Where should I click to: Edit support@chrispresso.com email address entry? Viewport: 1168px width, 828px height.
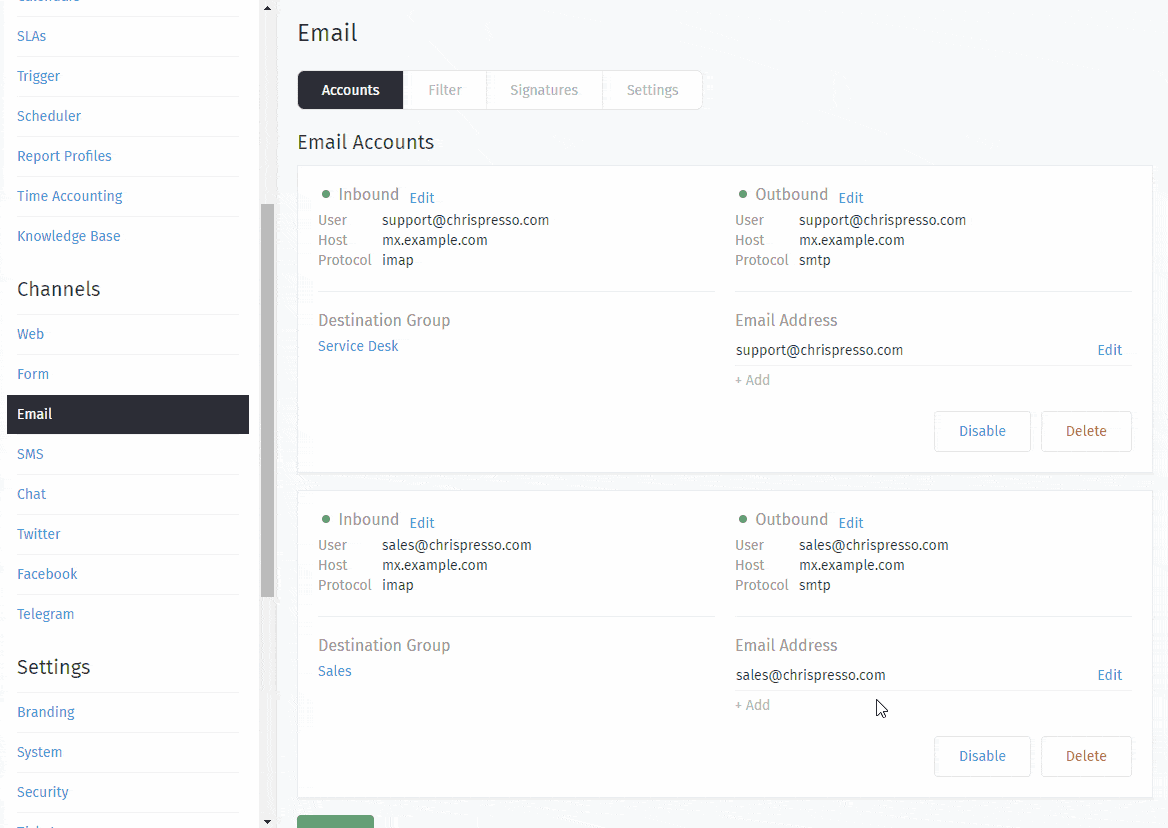tap(1109, 350)
